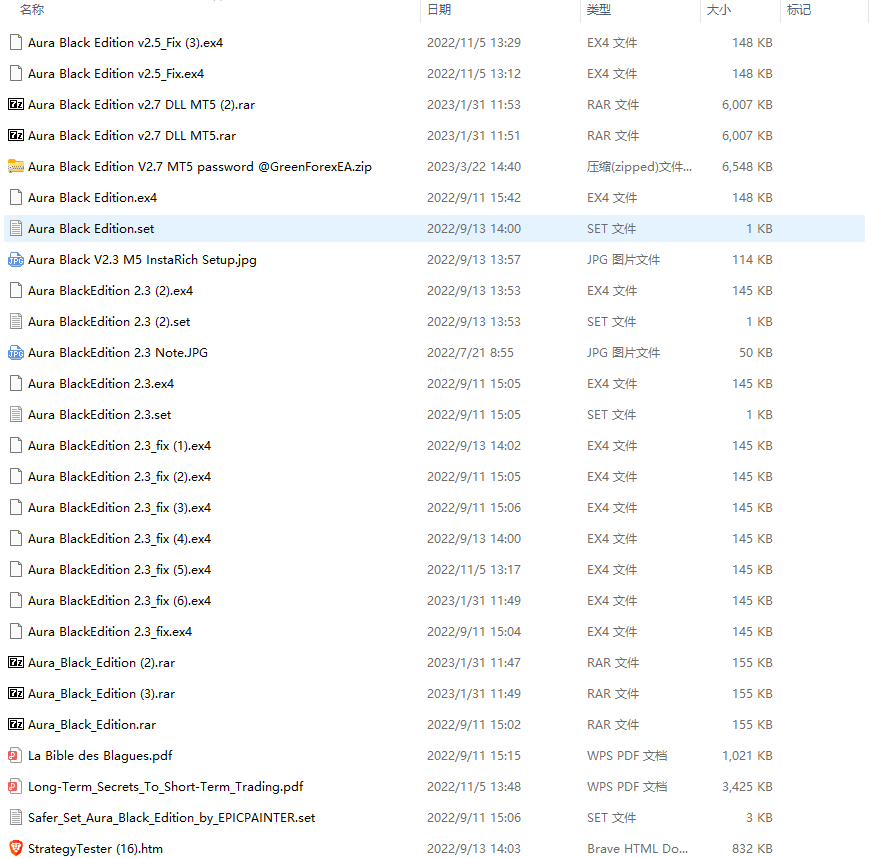Click the text file icon of Aura Black Edition.set

tap(16, 229)
